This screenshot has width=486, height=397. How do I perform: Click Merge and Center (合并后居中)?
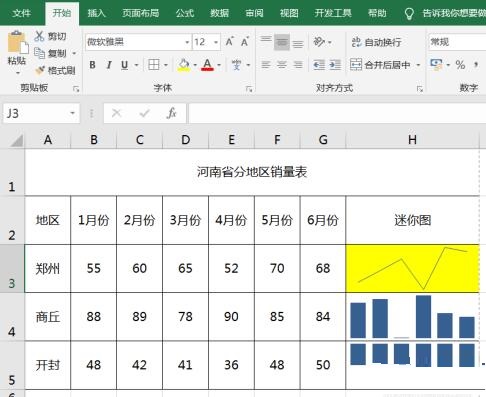click(x=380, y=65)
